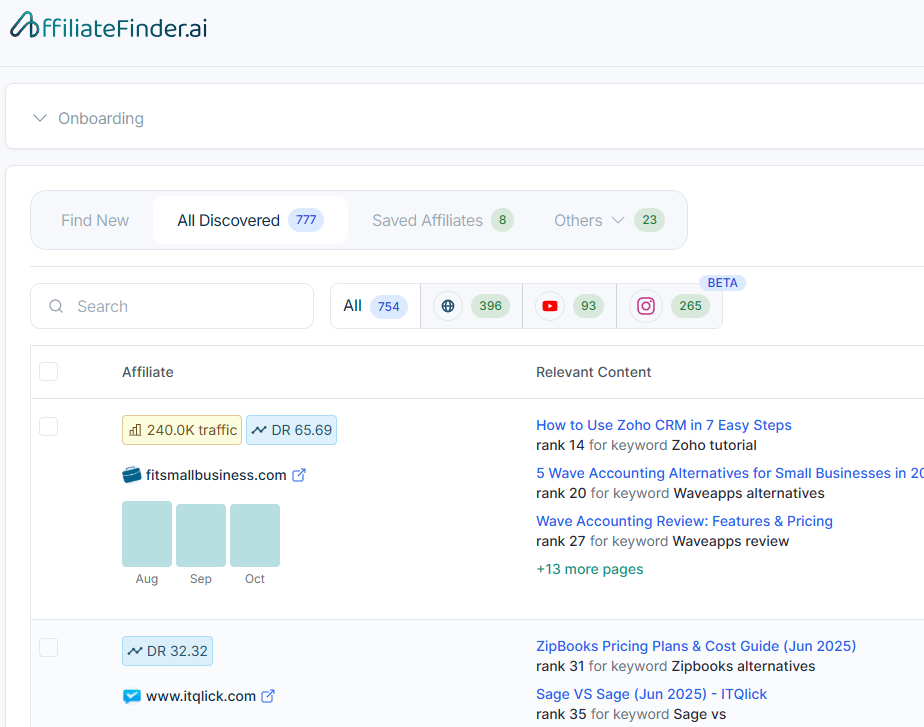Click the 240.0K traffic badge
Screen dimensions: 924x727
point(182,430)
